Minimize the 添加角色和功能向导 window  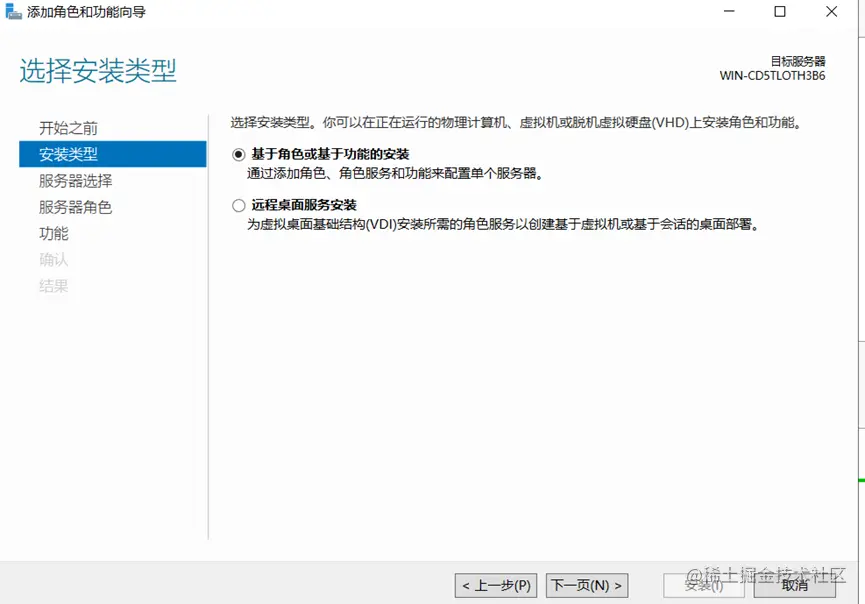(729, 11)
